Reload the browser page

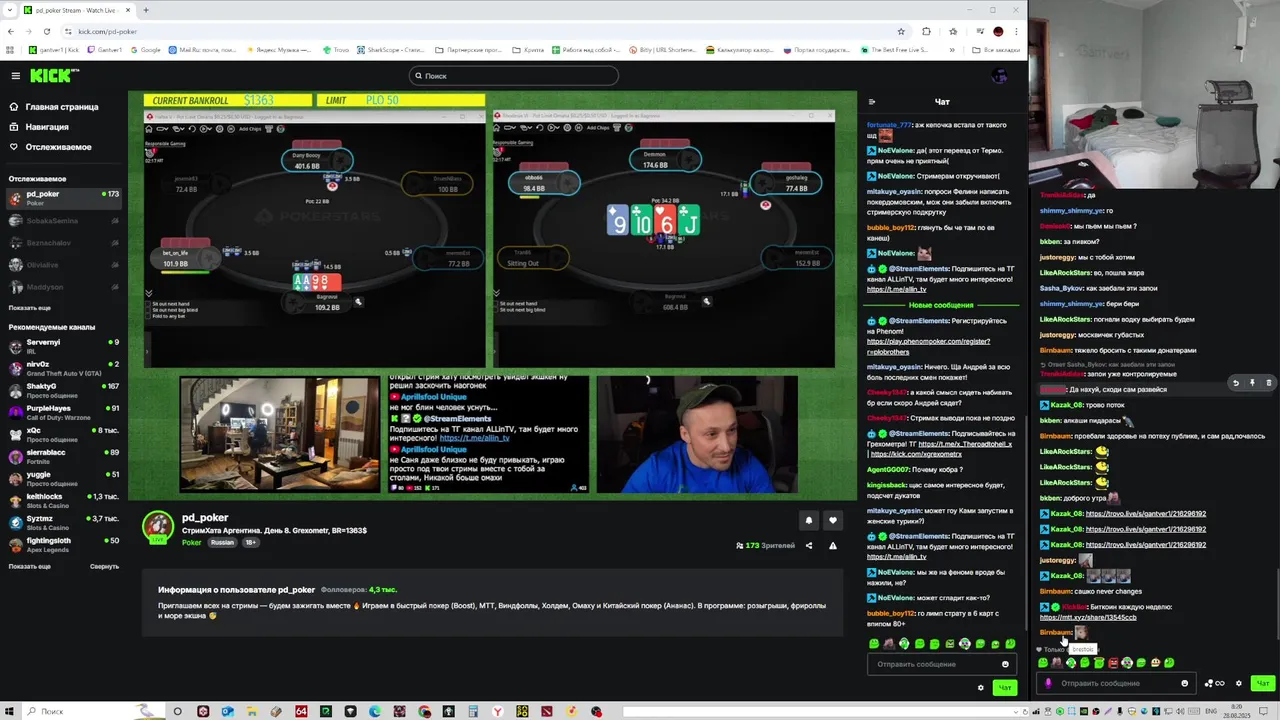click(46, 31)
